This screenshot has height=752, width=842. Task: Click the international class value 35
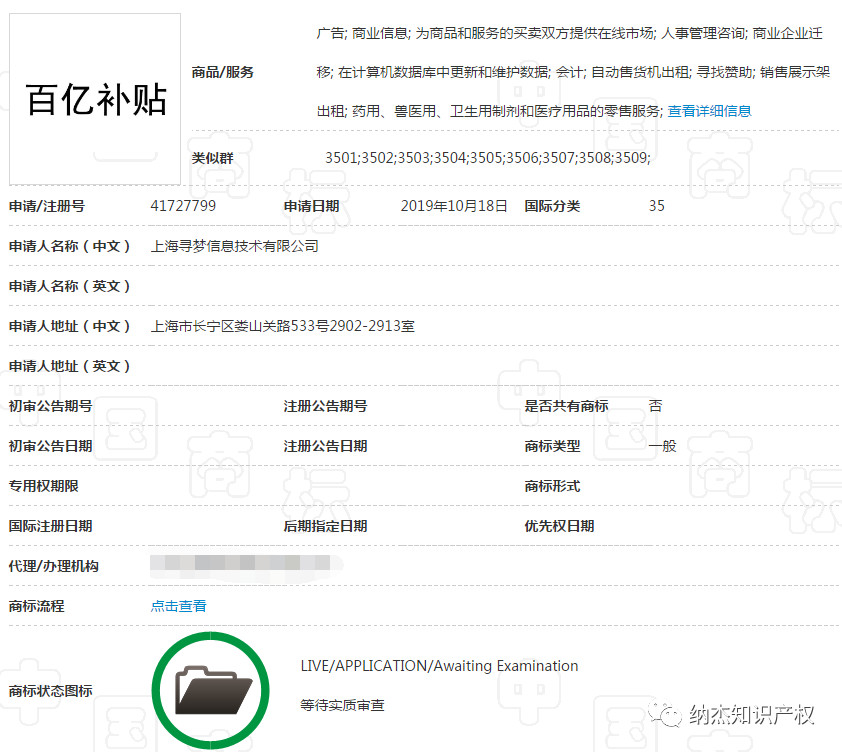tap(656, 206)
